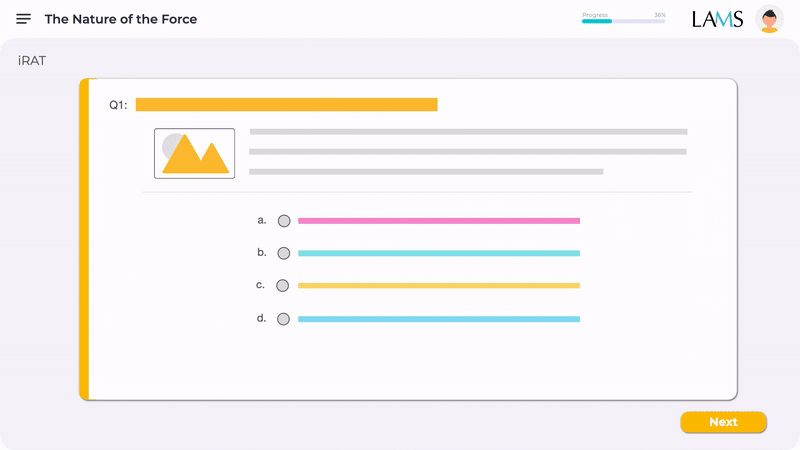Click the Q1 question number label
This screenshot has height=450, width=800.
tap(118, 105)
